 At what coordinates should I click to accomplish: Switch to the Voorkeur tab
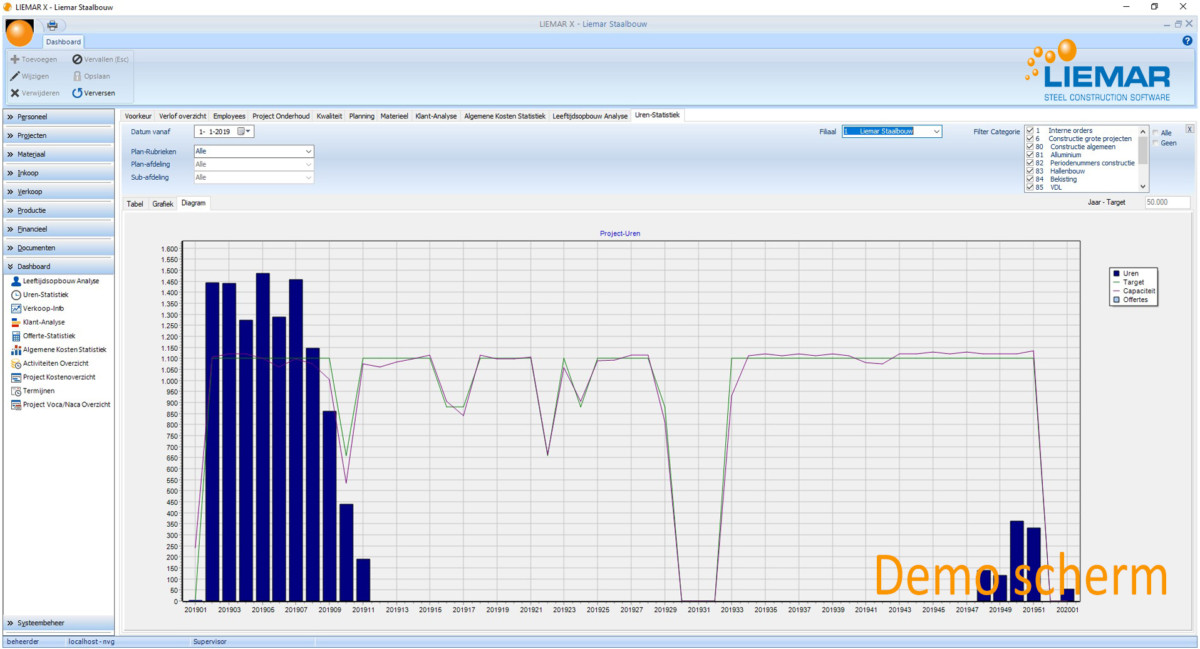pos(138,116)
